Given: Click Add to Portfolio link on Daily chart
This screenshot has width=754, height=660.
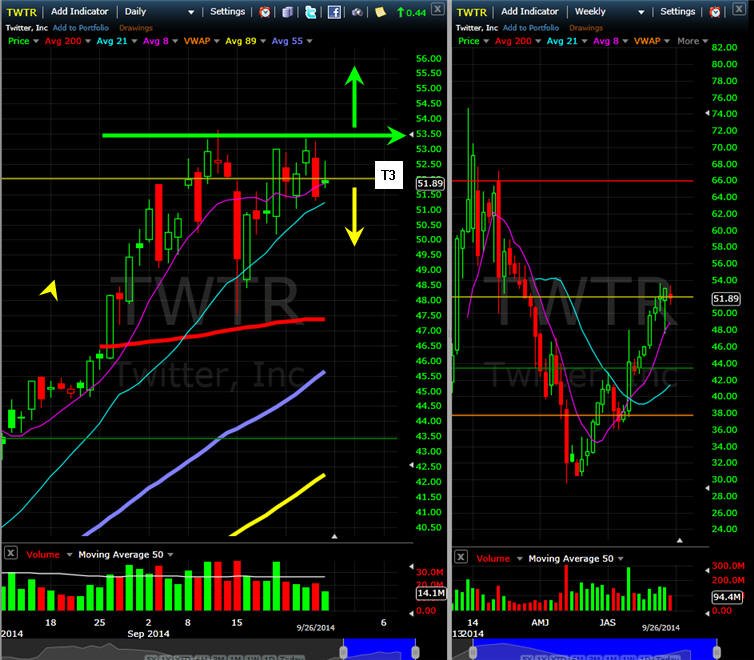Looking at the screenshot, I should click(81, 28).
